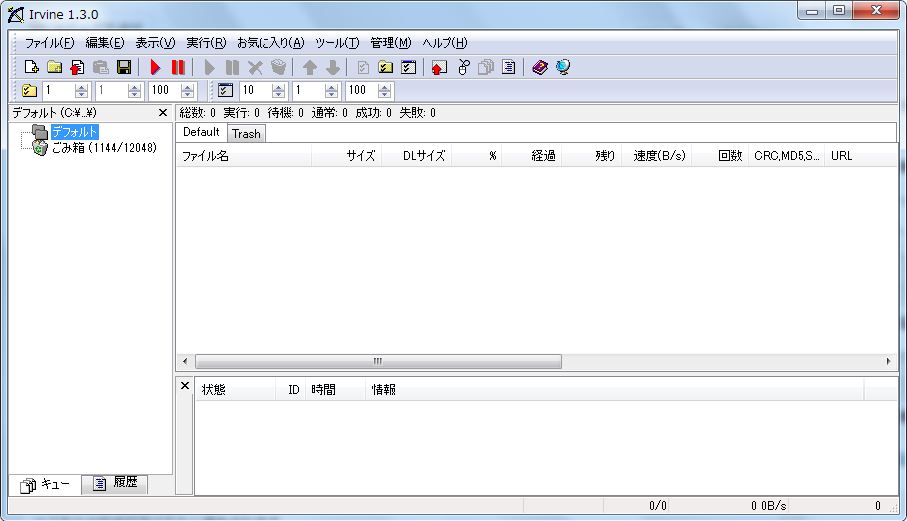The height and width of the screenshot is (521, 907).
Task: Sort by サイズ column header
Action: (x=346, y=156)
